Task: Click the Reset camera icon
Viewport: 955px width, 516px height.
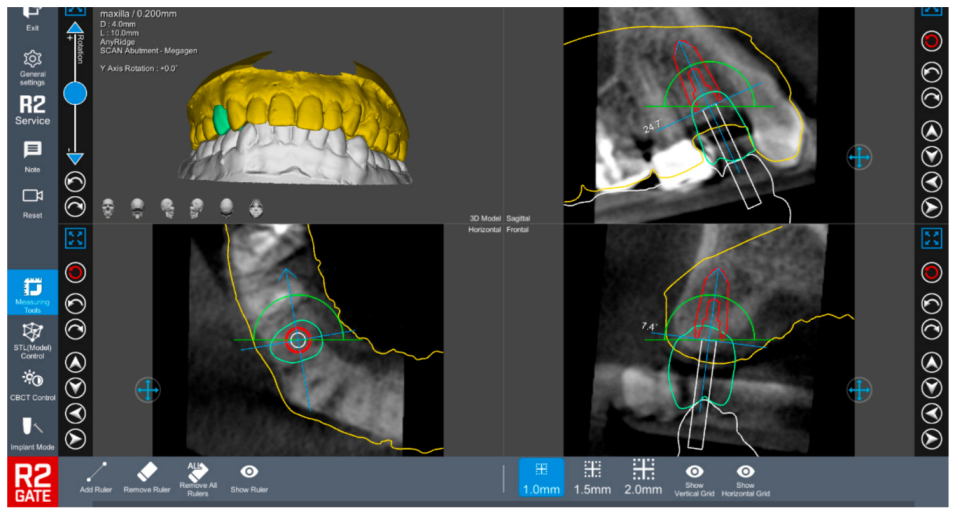Action: point(32,196)
